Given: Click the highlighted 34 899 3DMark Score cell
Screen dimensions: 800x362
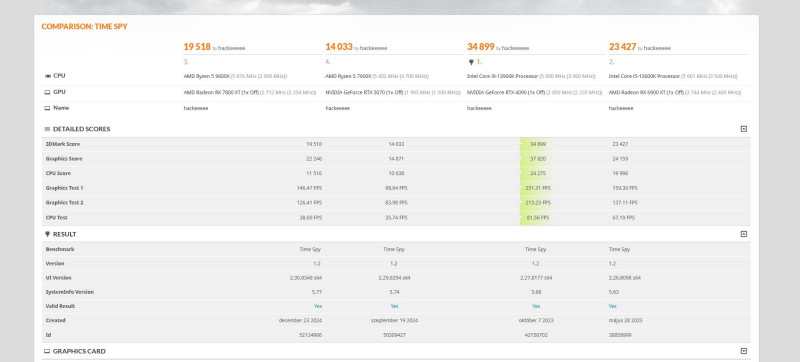Looking at the screenshot, I should tap(538, 144).
